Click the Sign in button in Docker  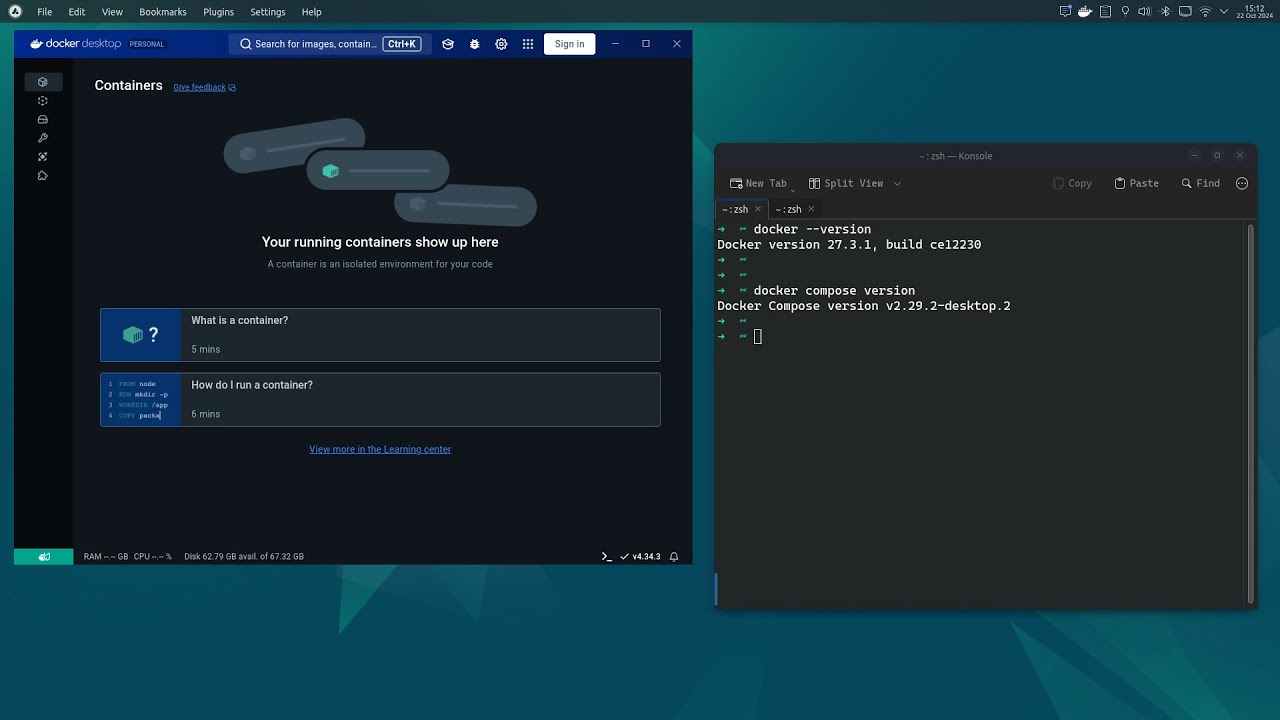(569, 44)
